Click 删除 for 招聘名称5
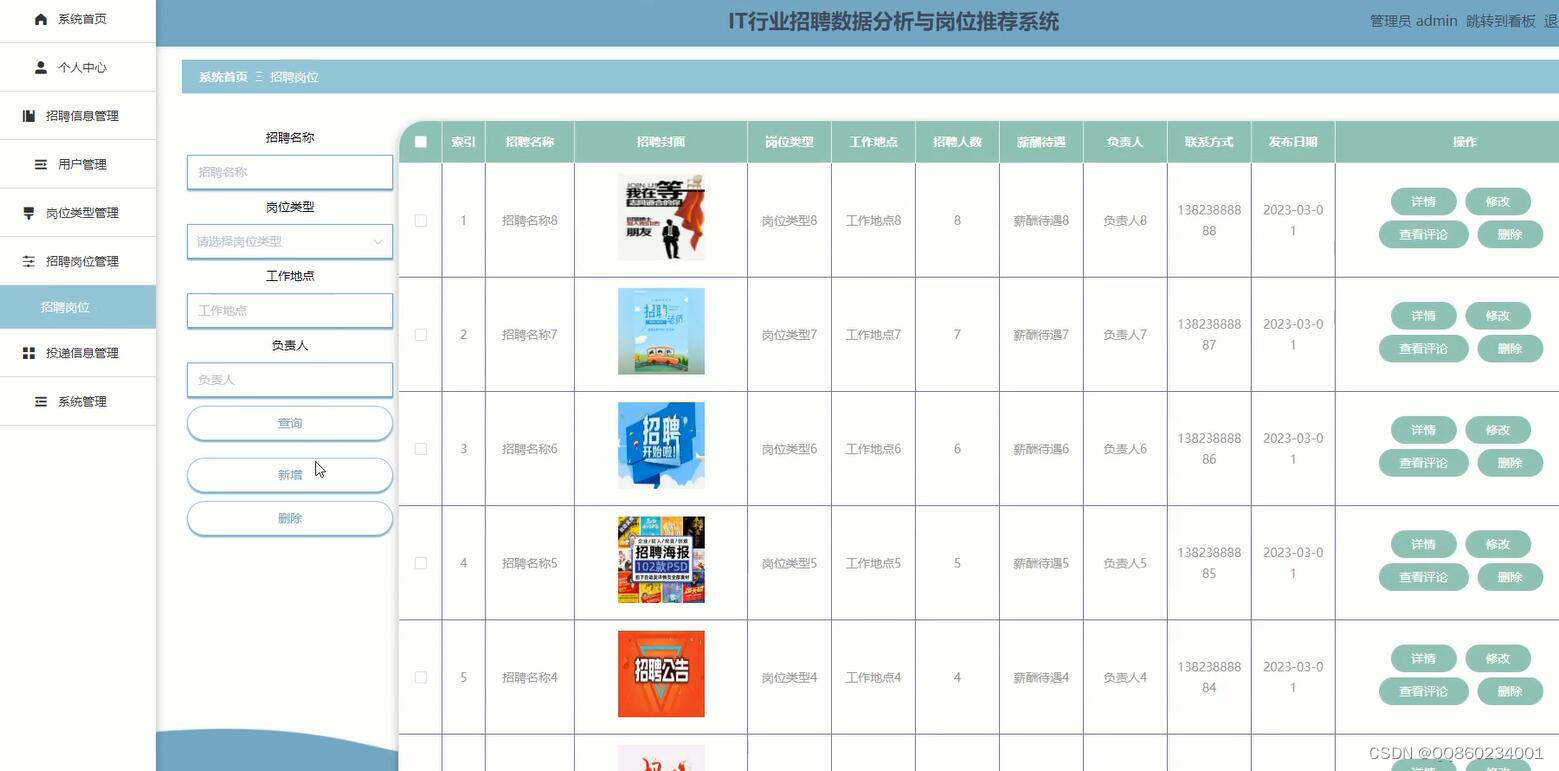Screen dimensions: 1559x771 click(1510, 577)
